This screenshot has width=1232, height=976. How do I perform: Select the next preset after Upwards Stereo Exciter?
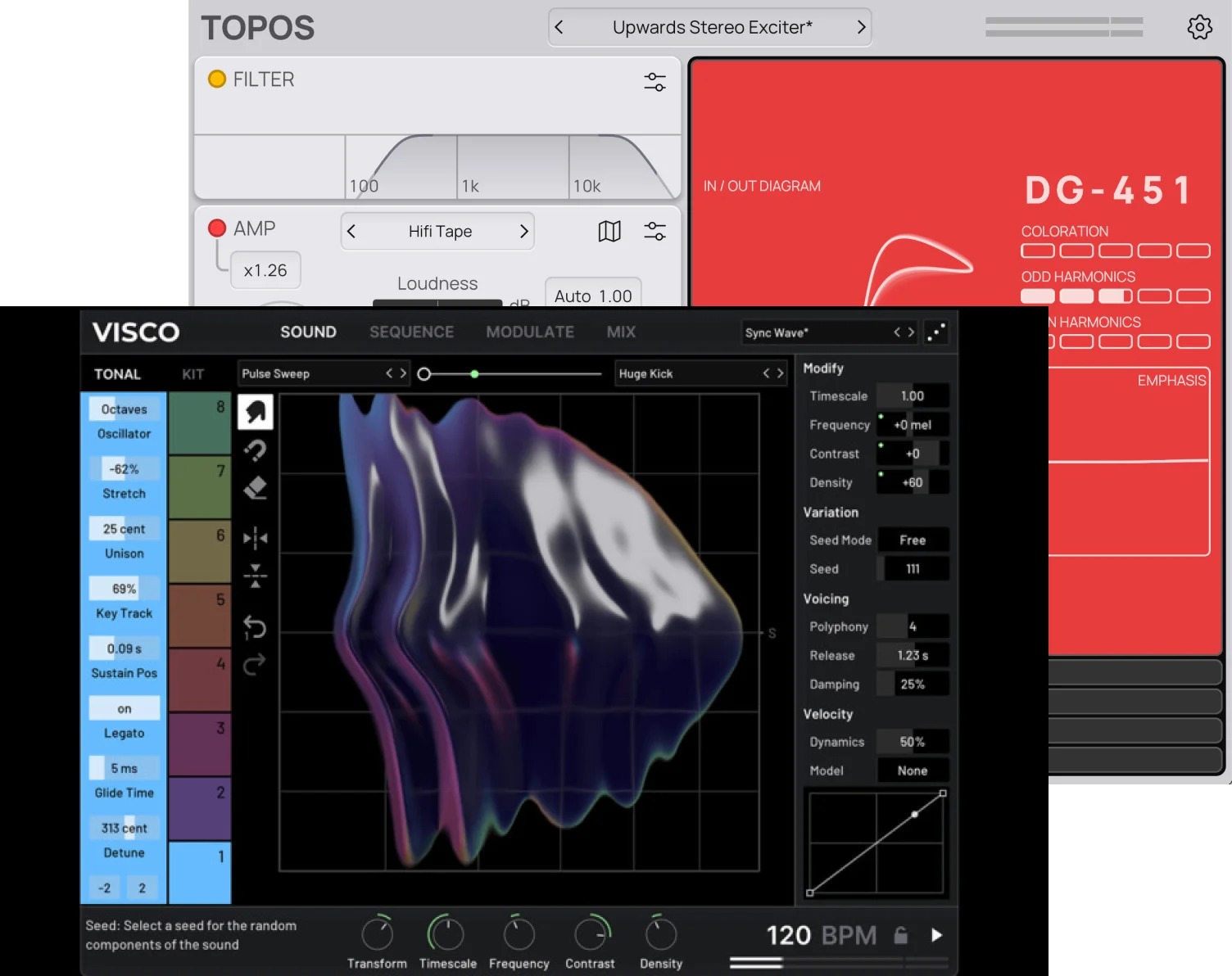[x=861, y=27]
